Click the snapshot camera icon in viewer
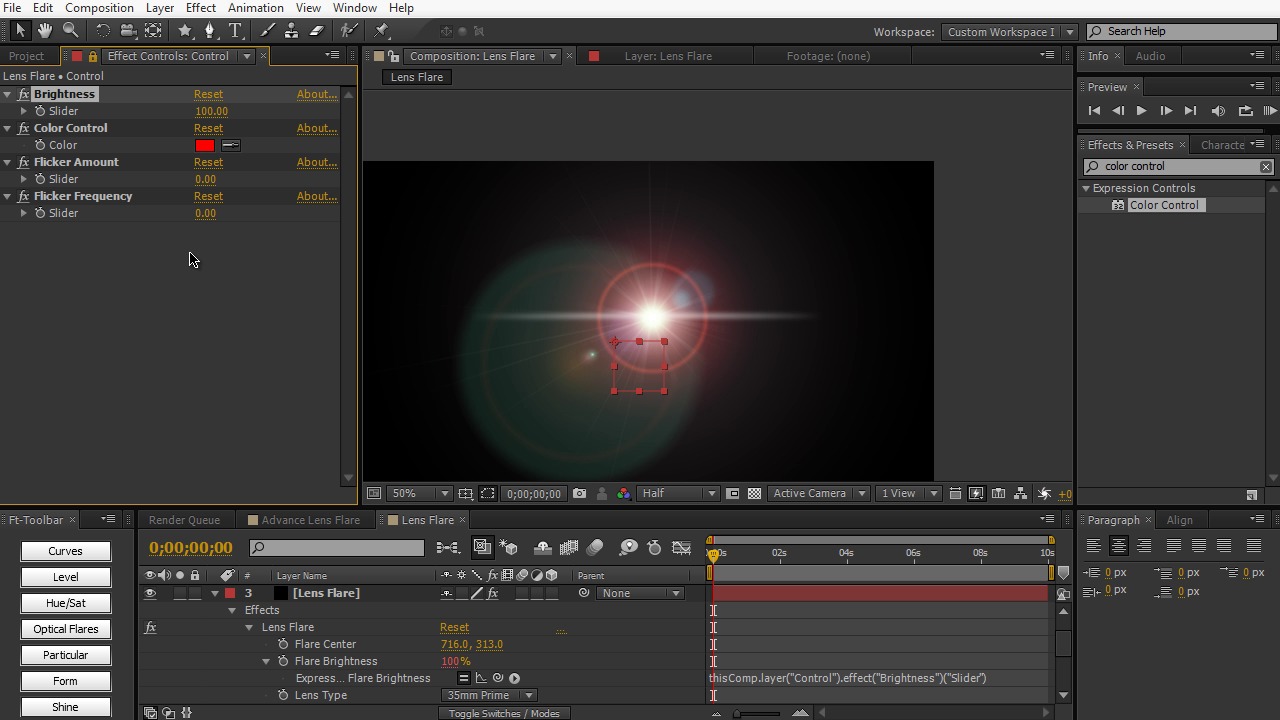The image size is (1280, 720). coord(579,494)
